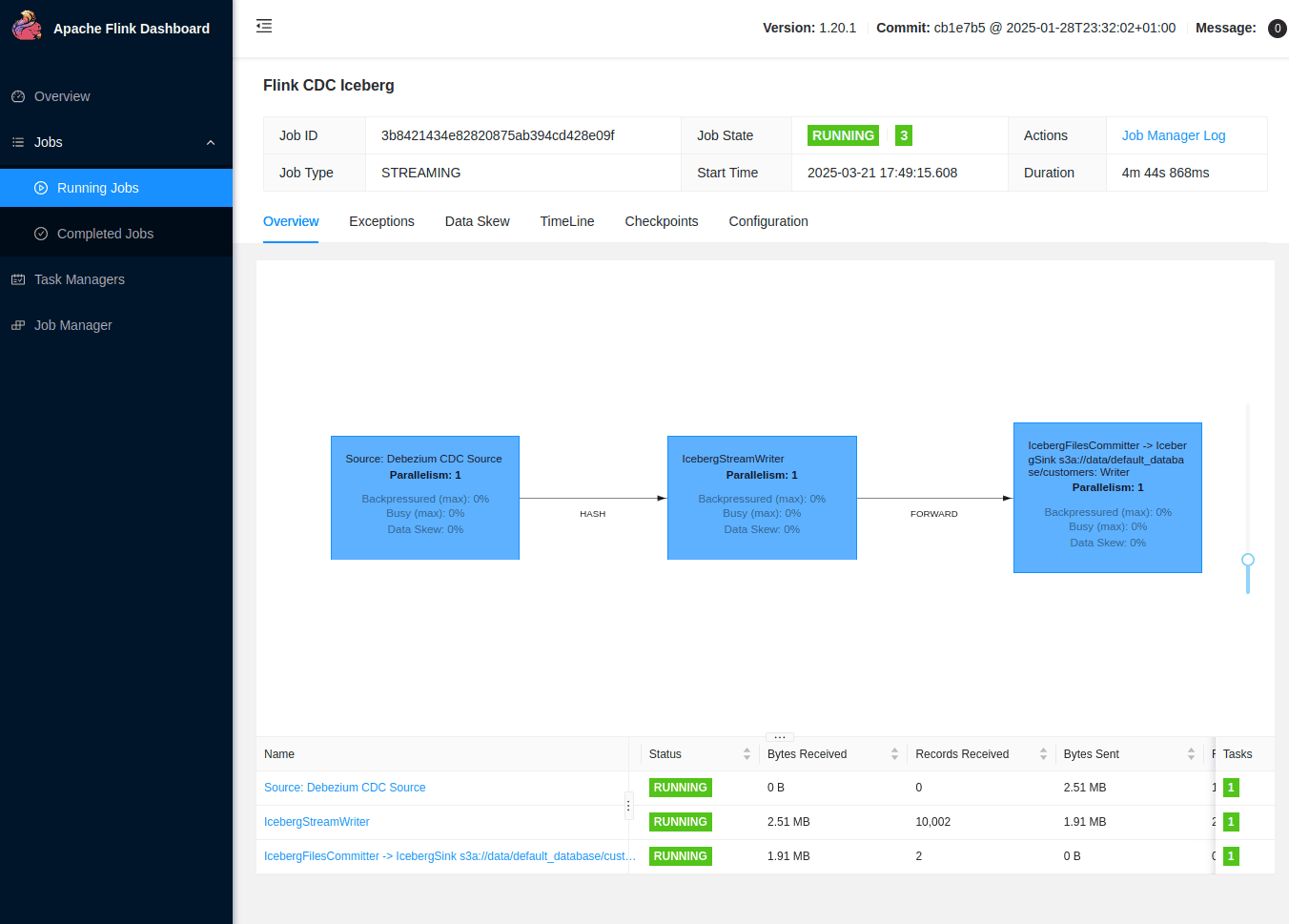This screenshot has width=1289, height=924.
Task: Open Running Jobs in sidebar
Action: click(116, 188)
